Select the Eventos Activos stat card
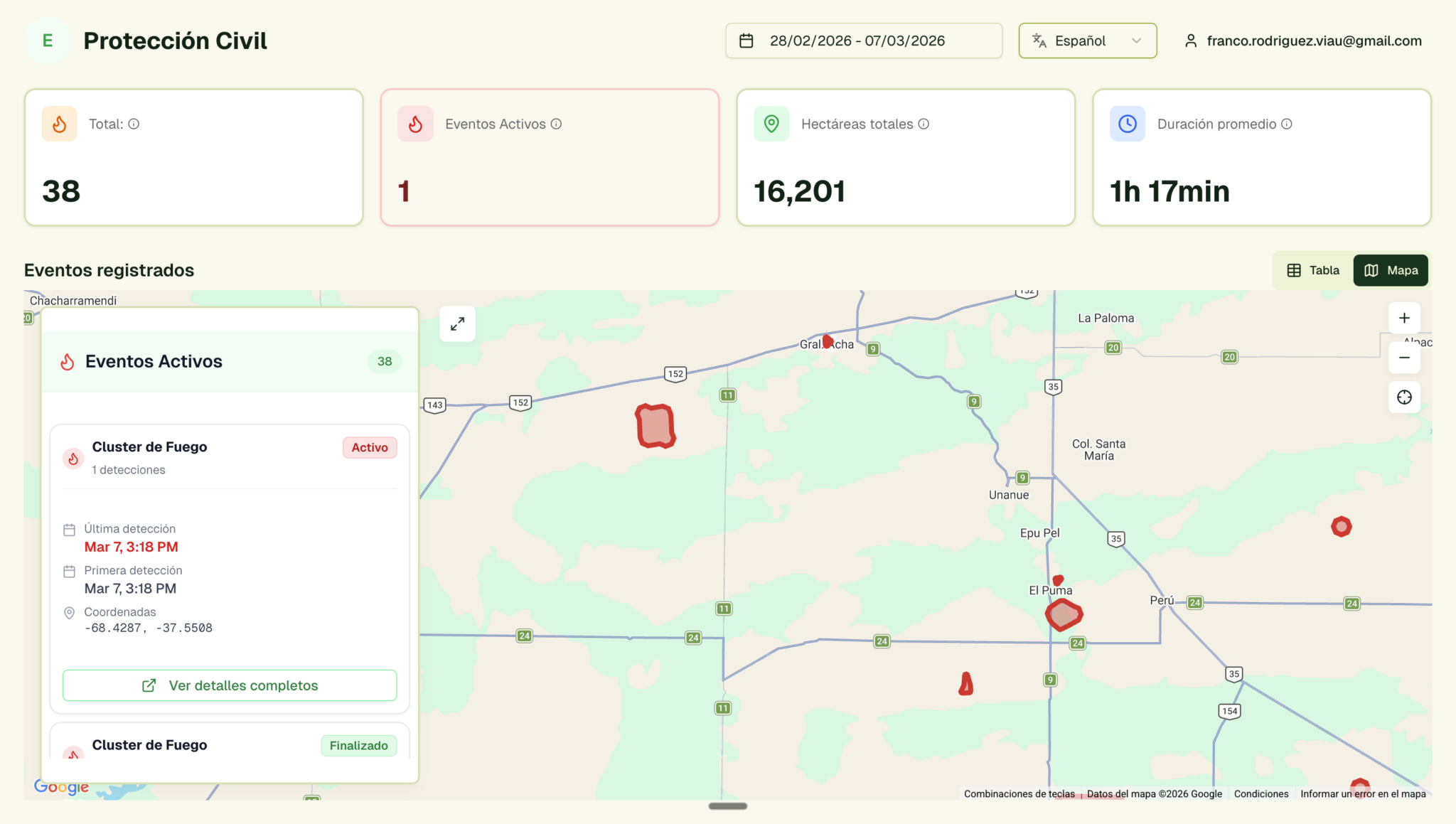1456x824 pixels. [550, 158]
